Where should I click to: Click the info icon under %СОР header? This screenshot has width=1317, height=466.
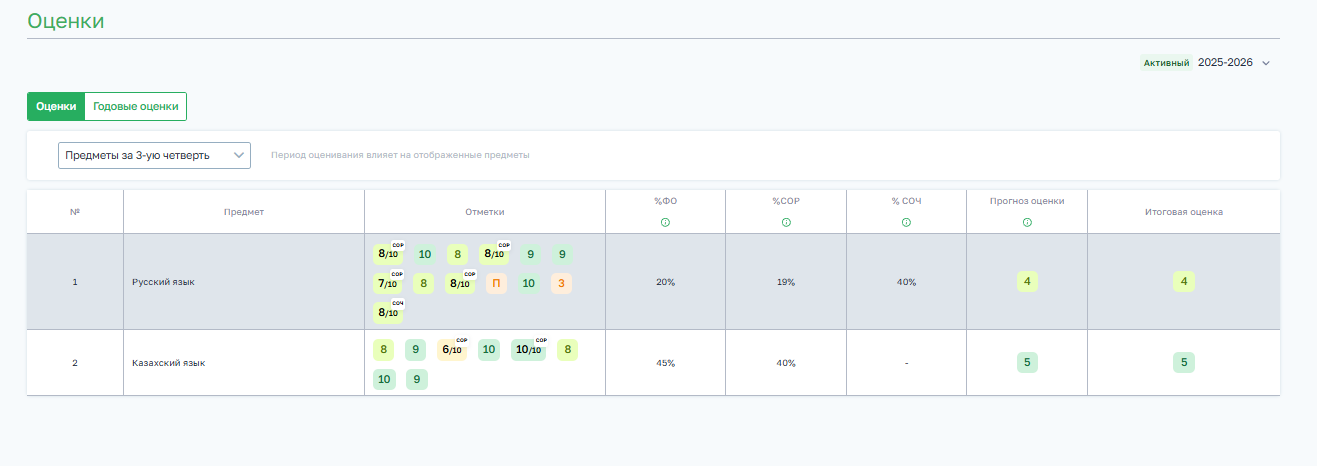(786, 222)
